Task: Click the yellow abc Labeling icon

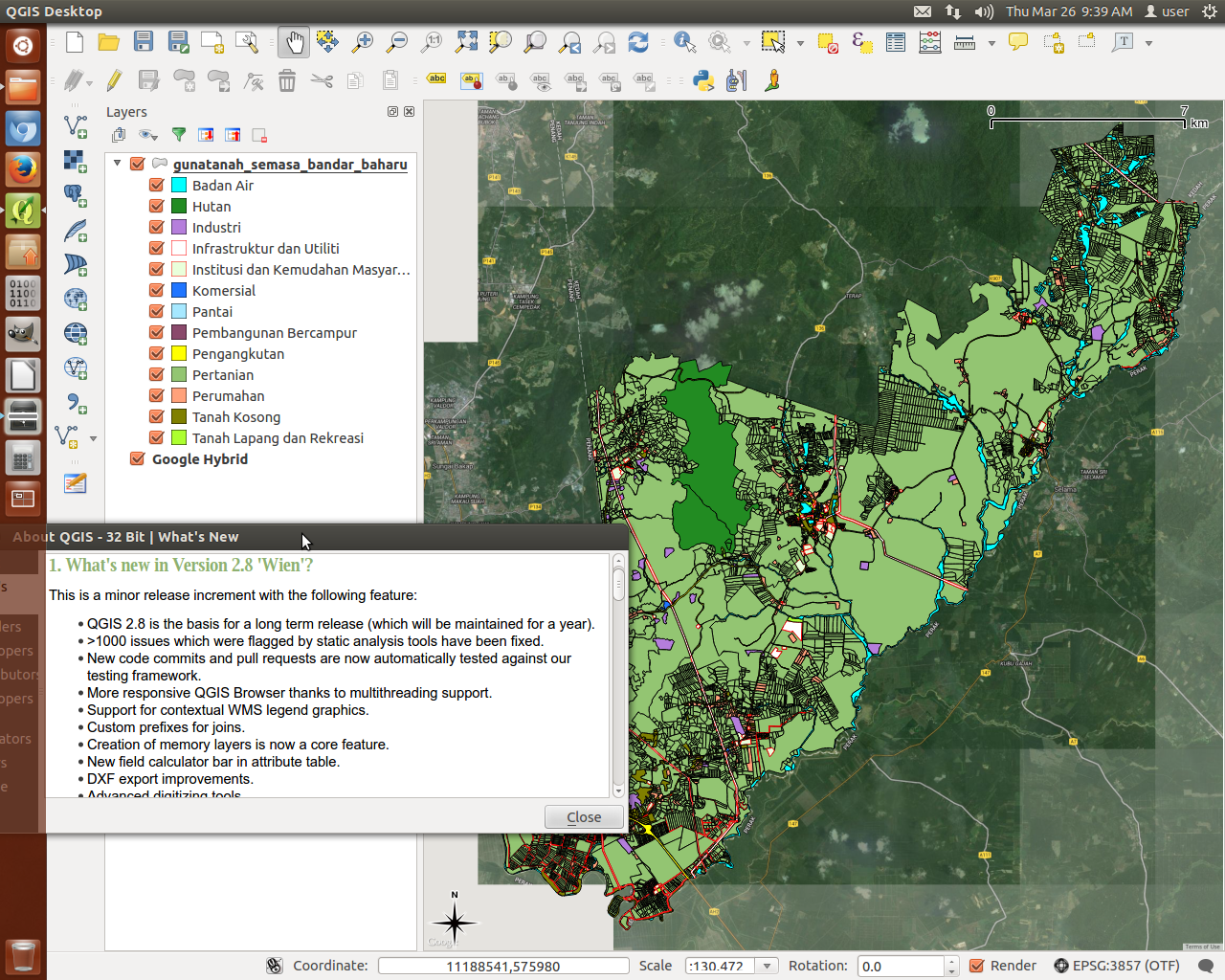Action: (436, 78)
